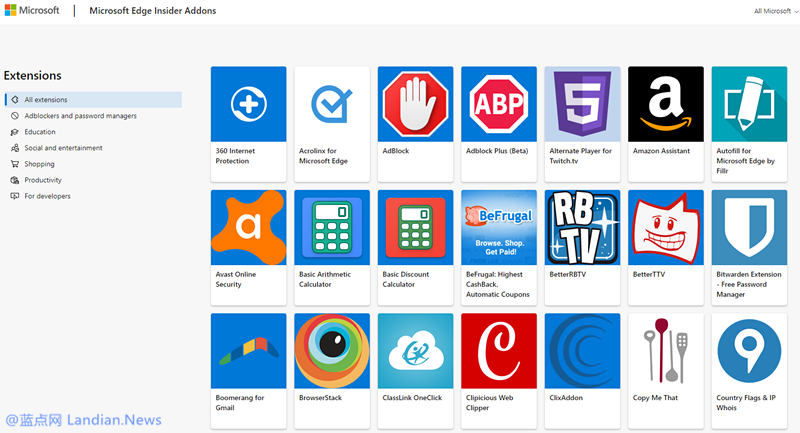Open the Autofill by Fillr pencil icon
800x433 pixels.
tap(749, 104)
